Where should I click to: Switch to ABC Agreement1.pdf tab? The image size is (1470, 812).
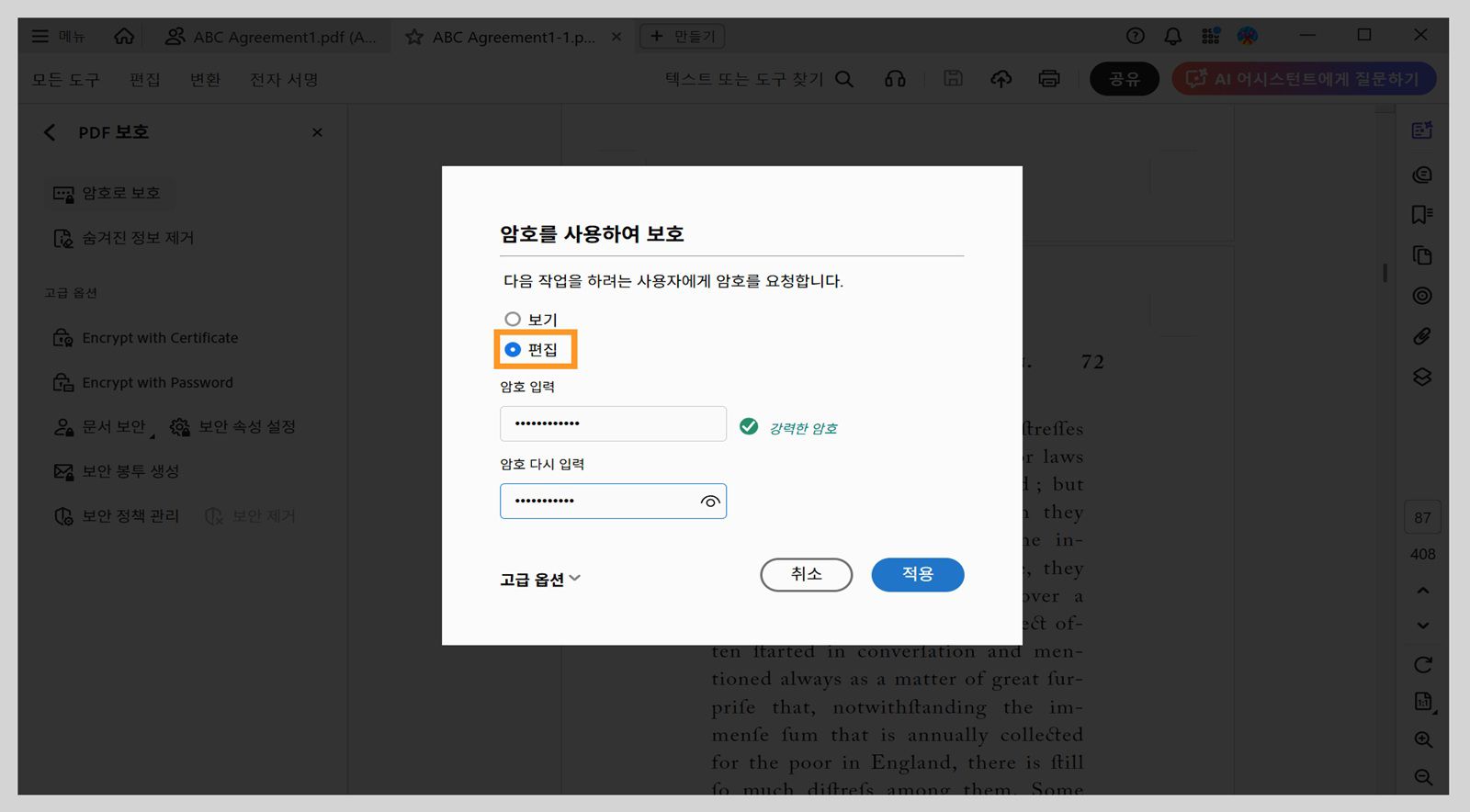point(270,37)
